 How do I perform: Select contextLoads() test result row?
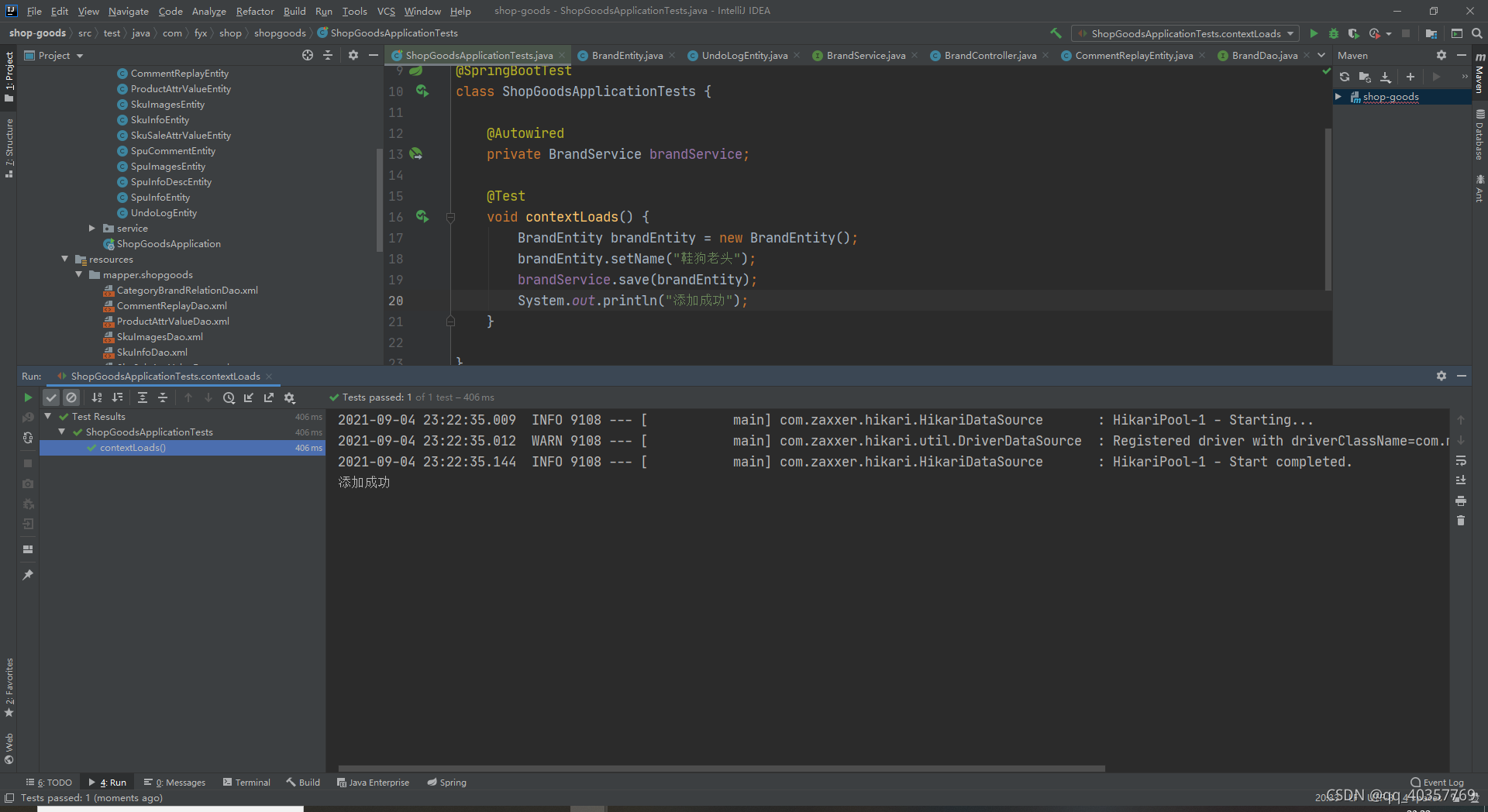tap(182, 448)
